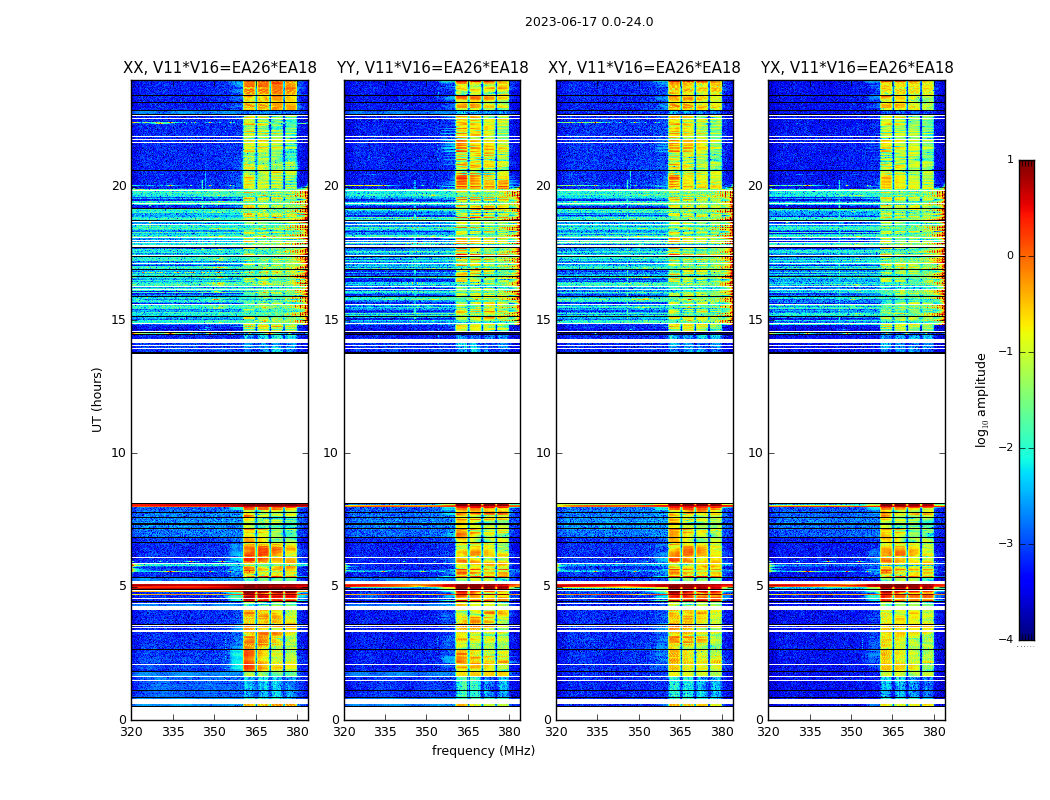Click the red band near 5 hours in XX
Screen dimensions: 1050x800
[x=220, y=586]
